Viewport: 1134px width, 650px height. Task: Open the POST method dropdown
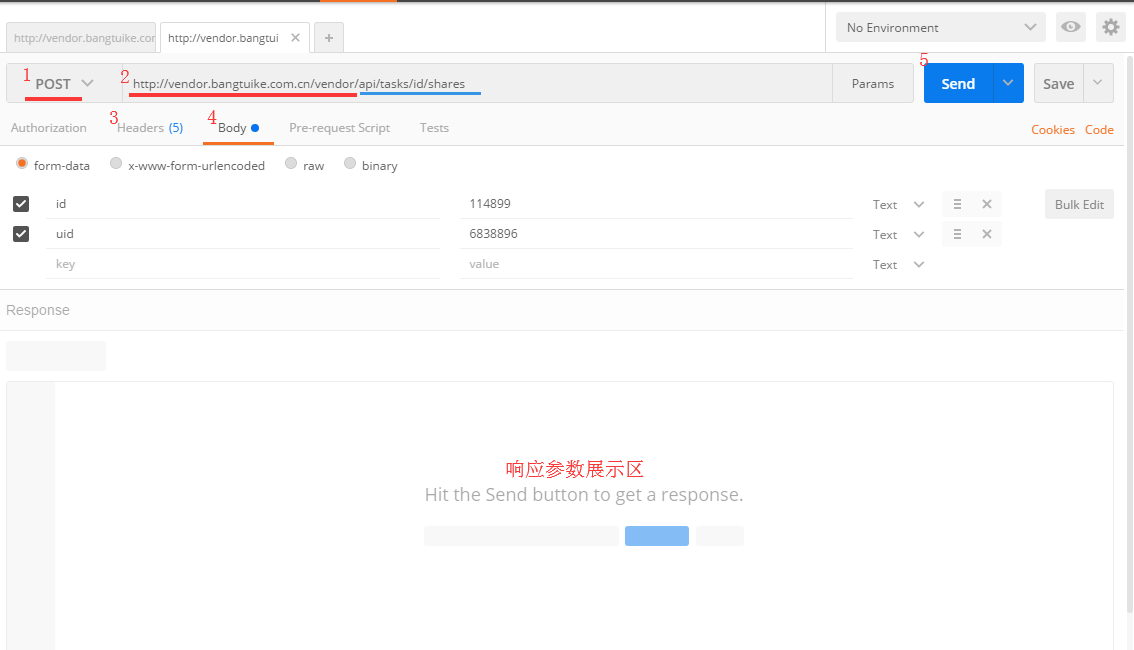tap(64, 83)
